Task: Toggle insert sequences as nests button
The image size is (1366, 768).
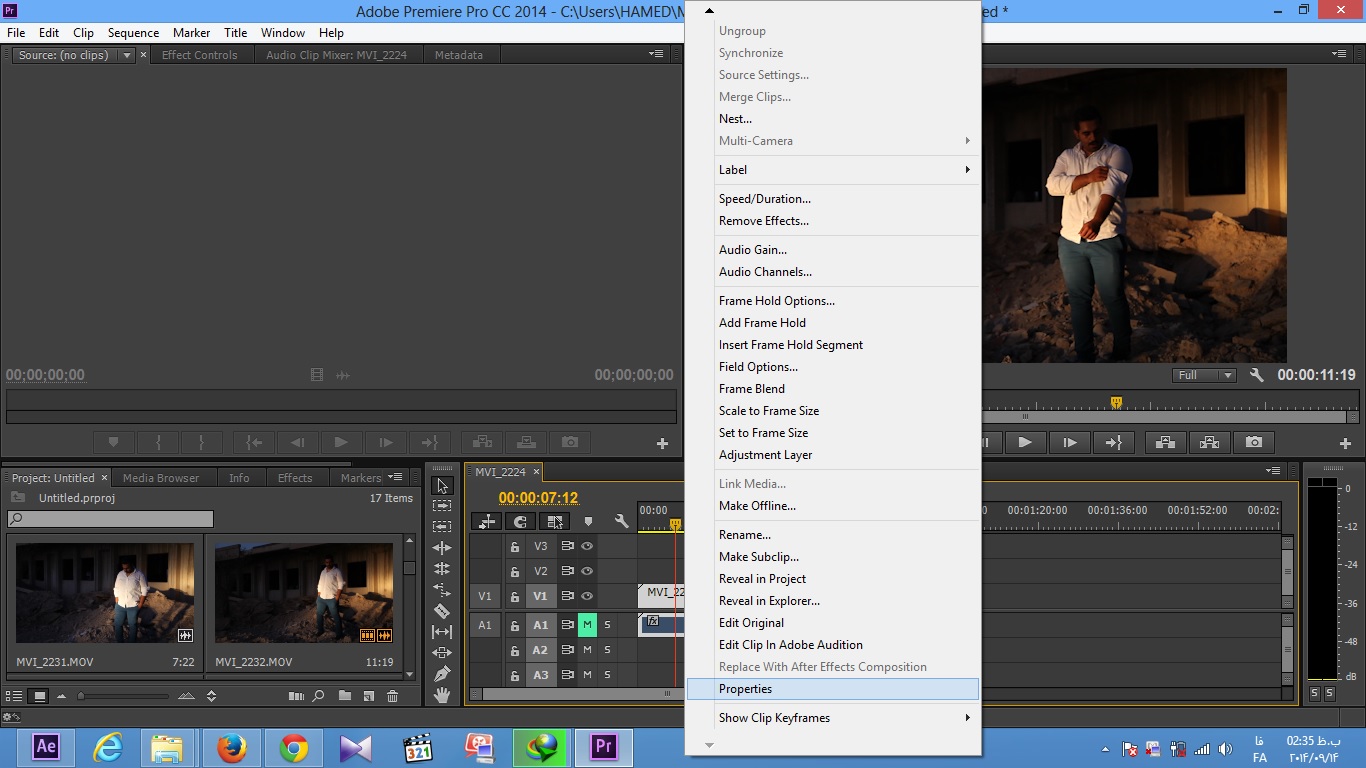Action: pos(487,521)
